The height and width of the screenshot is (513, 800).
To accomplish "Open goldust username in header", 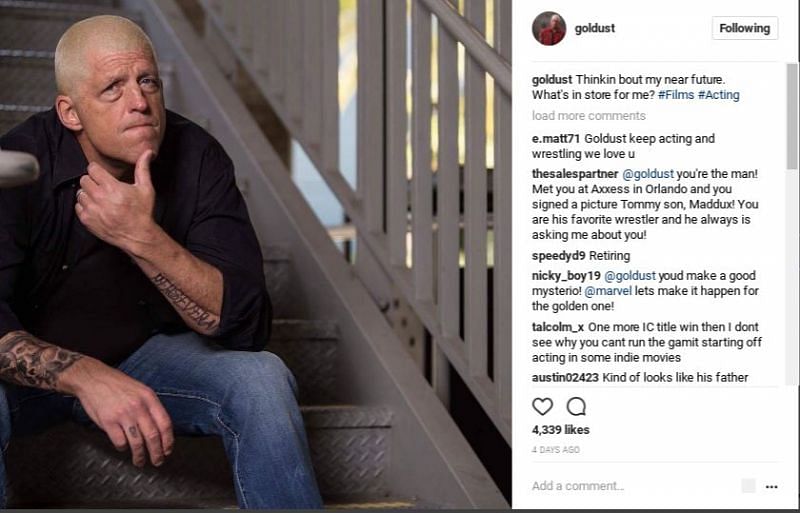I will 594,28.
